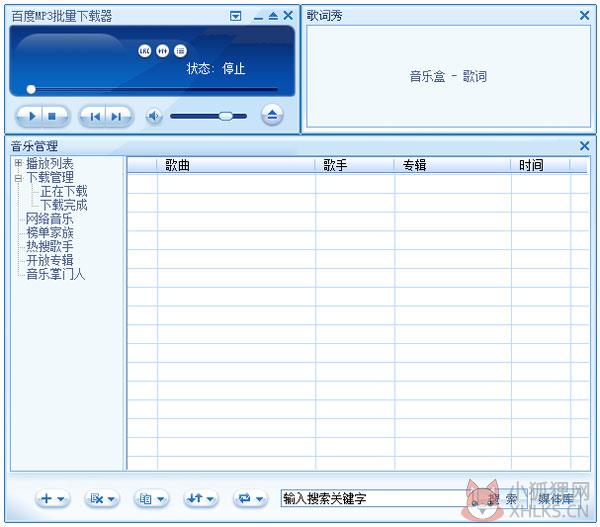Toggle the equalizer round icon
This screenshot has width=600, height=527.
pos(163,51)
